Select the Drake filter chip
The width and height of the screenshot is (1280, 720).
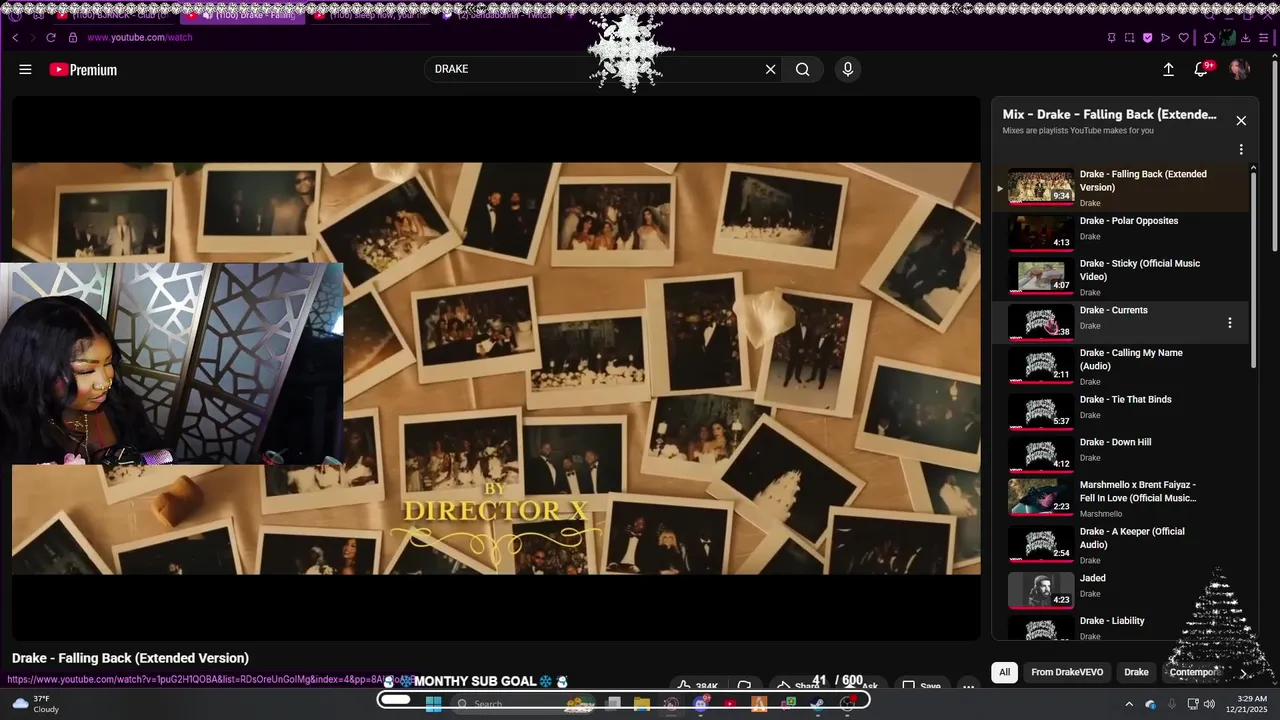(1136, 672)
